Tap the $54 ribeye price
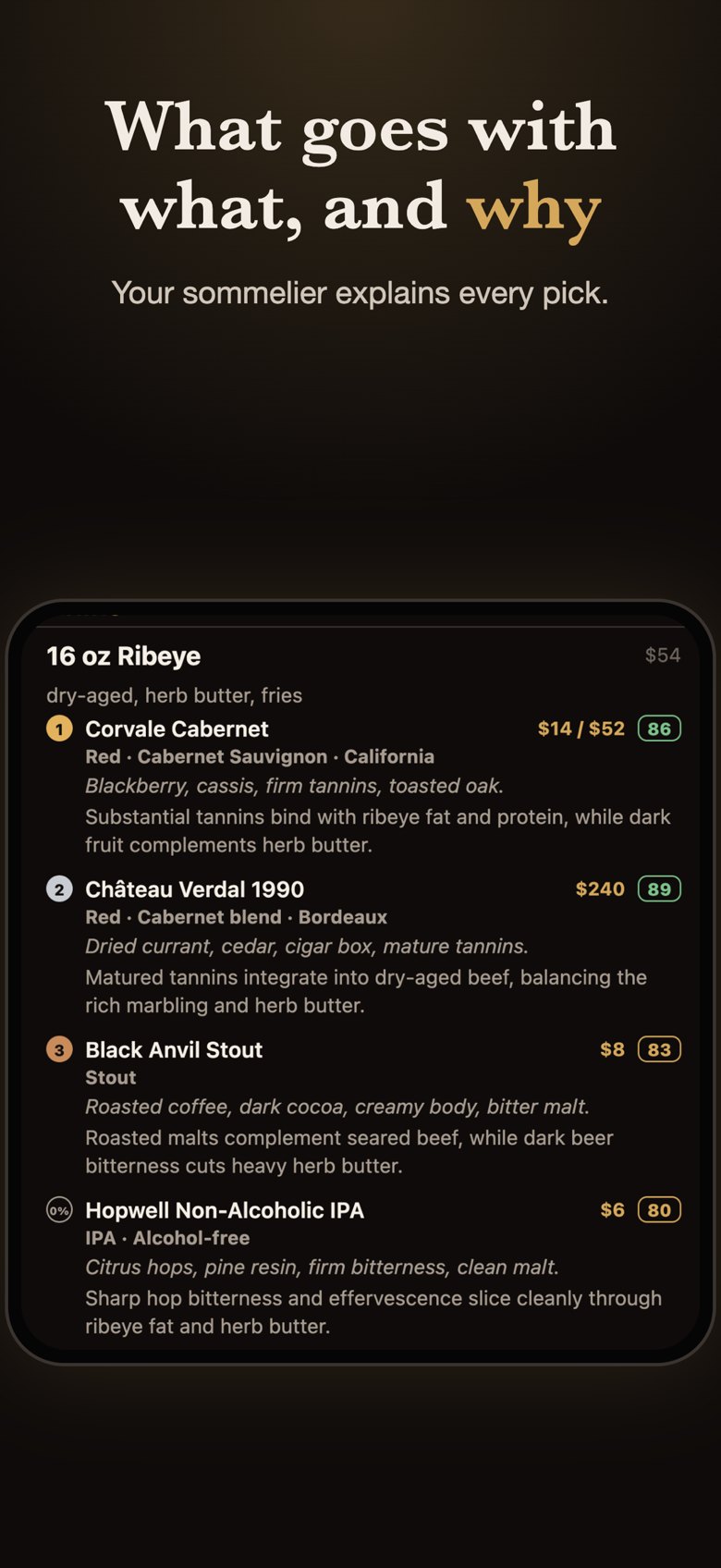Viewport: 721px width, 1568px height. click(663, 655)
